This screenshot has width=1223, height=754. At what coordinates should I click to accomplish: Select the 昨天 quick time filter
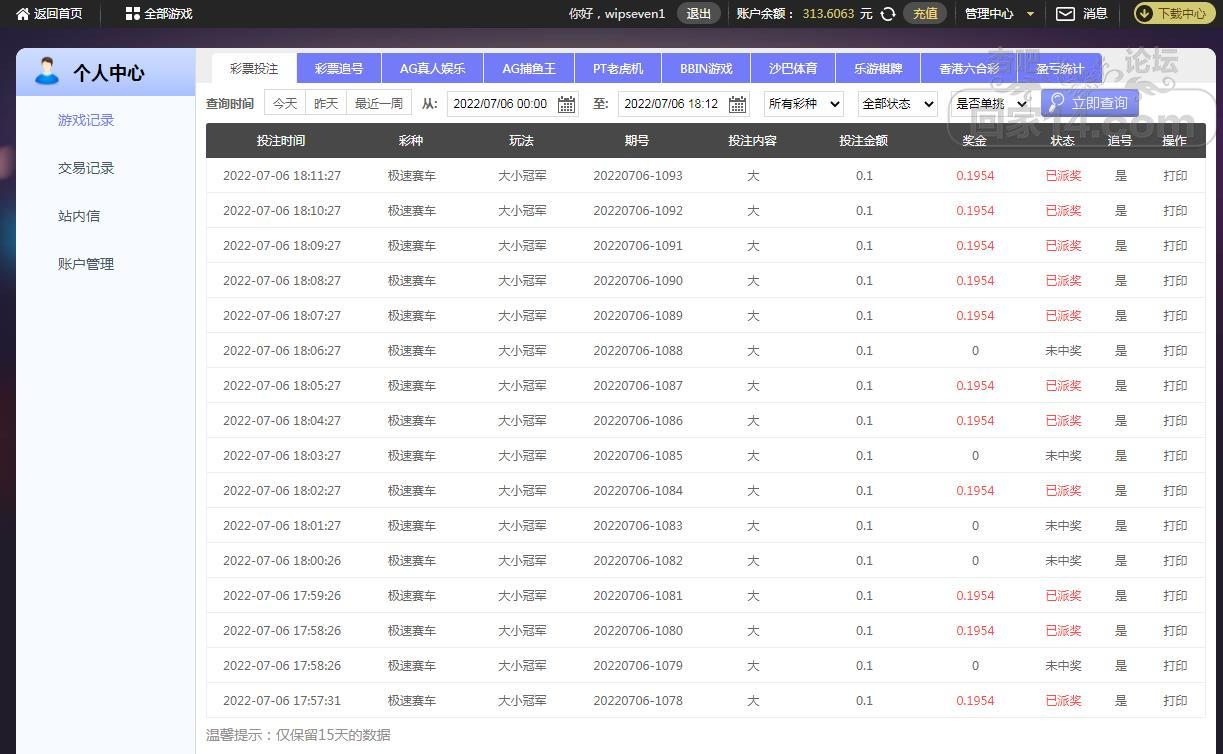click(x=326, y=104)
